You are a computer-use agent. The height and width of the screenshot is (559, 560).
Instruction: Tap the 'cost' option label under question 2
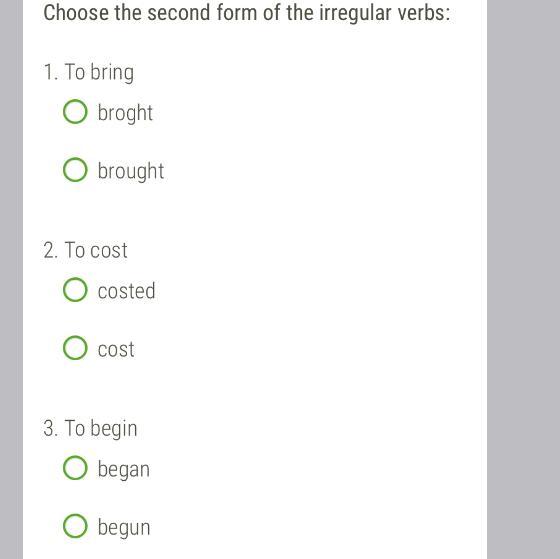[x=116, y=349]
